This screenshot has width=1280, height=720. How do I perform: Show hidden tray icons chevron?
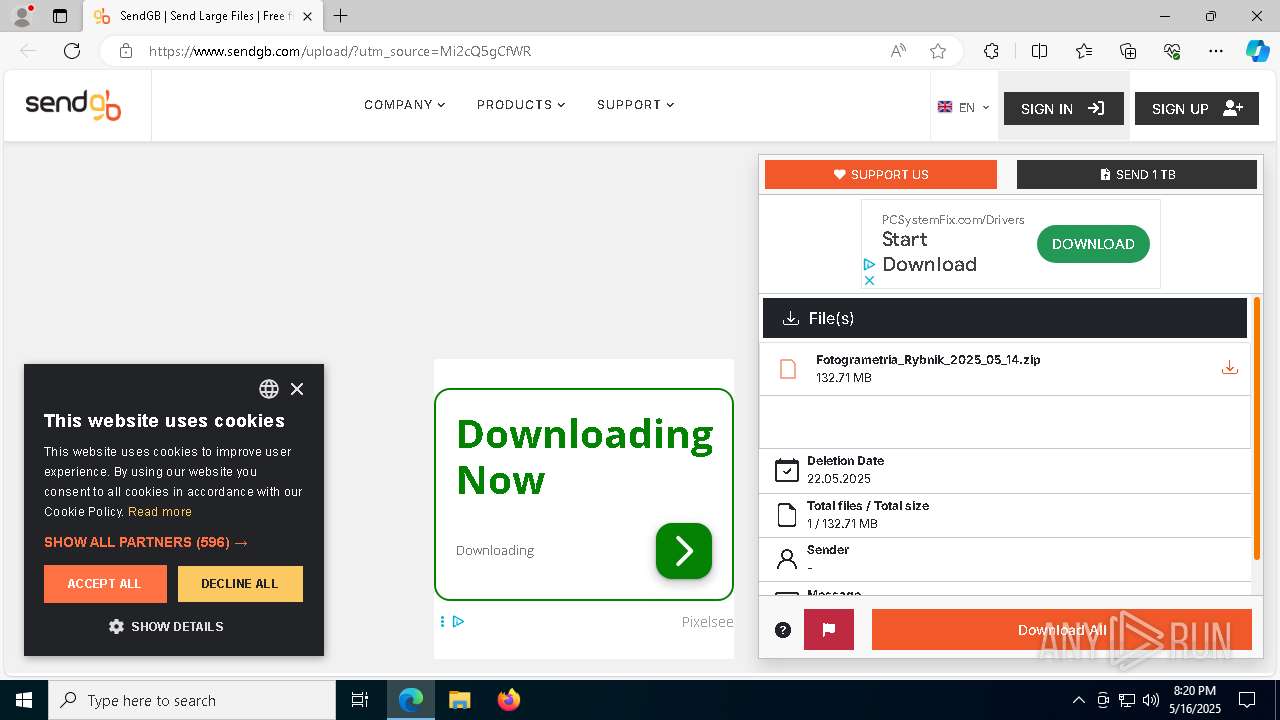1078,700
